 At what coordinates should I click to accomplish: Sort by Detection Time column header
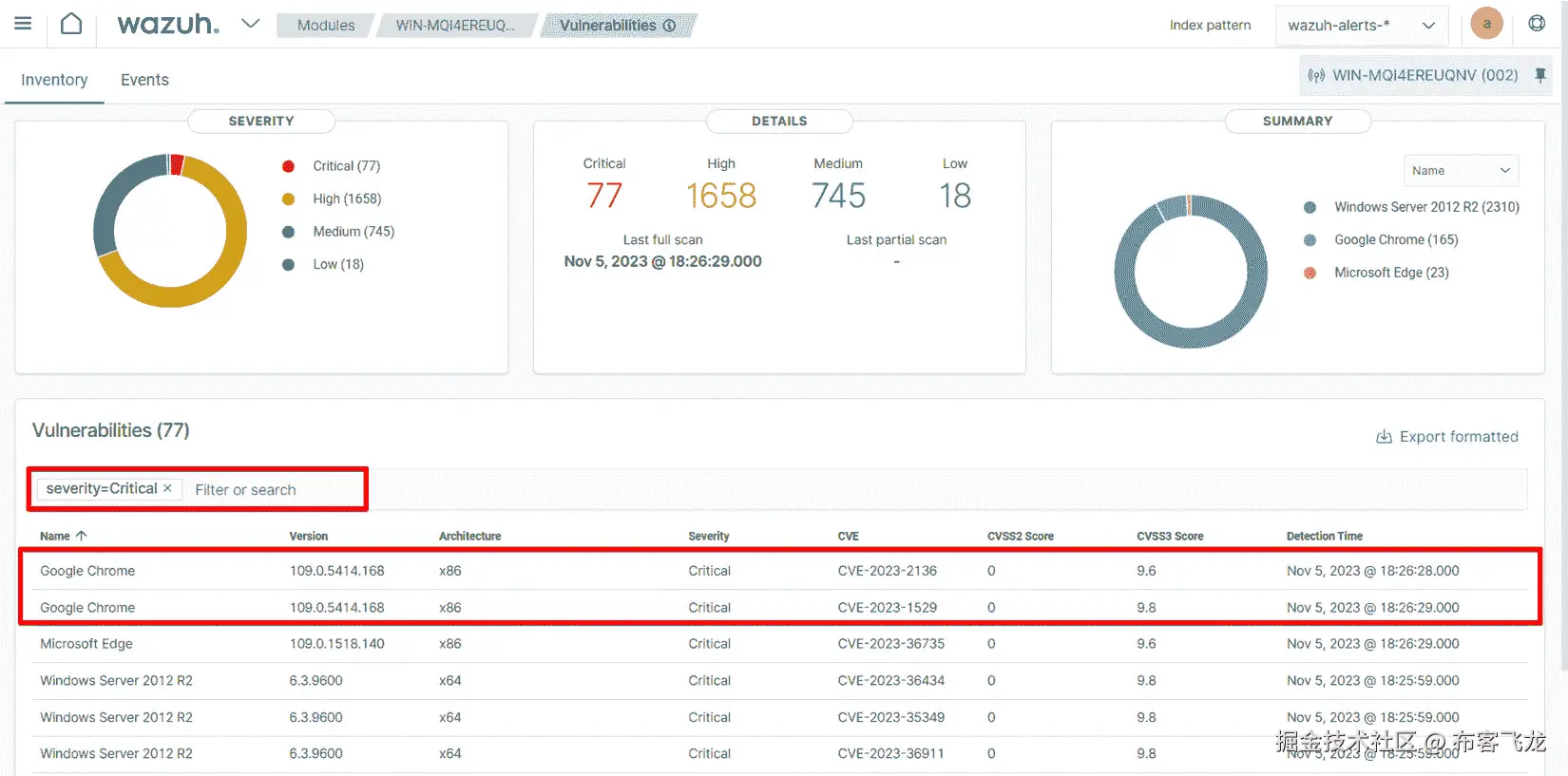tap(1325, 537)
